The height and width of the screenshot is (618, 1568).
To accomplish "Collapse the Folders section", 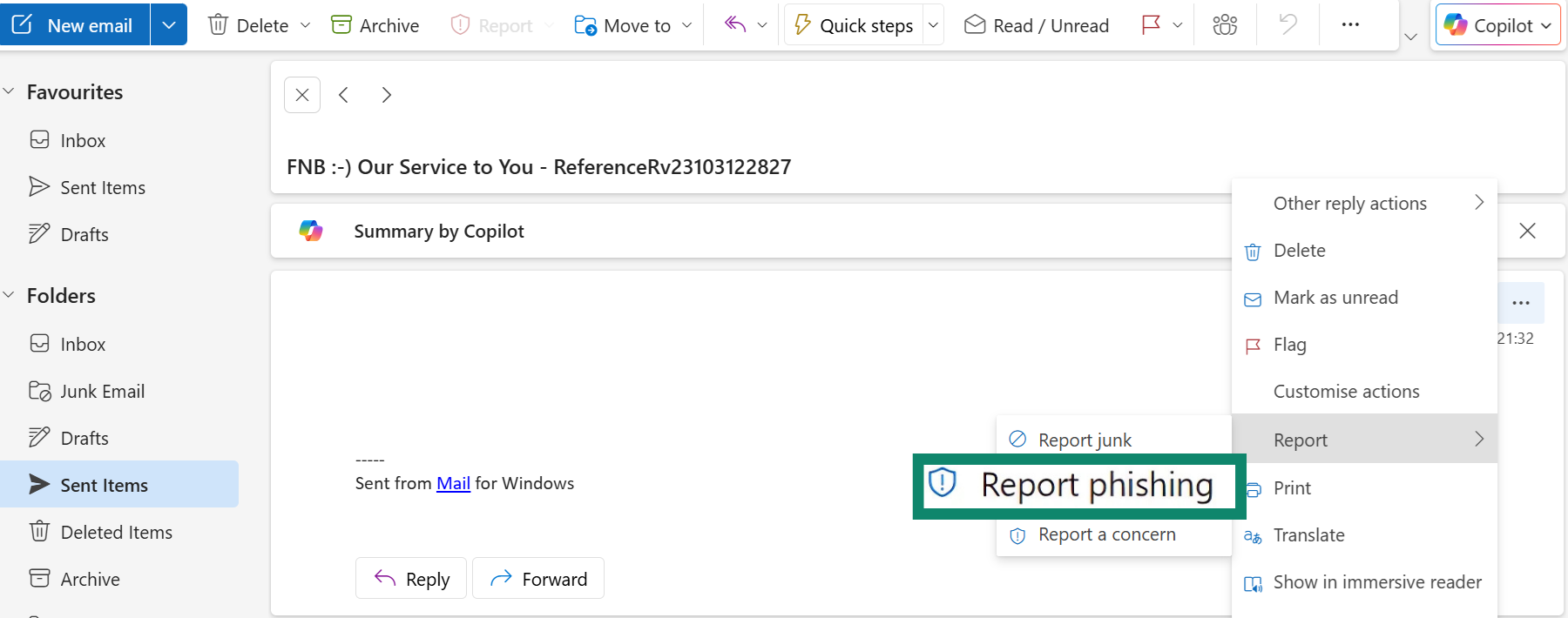I will tap(10, 295).
